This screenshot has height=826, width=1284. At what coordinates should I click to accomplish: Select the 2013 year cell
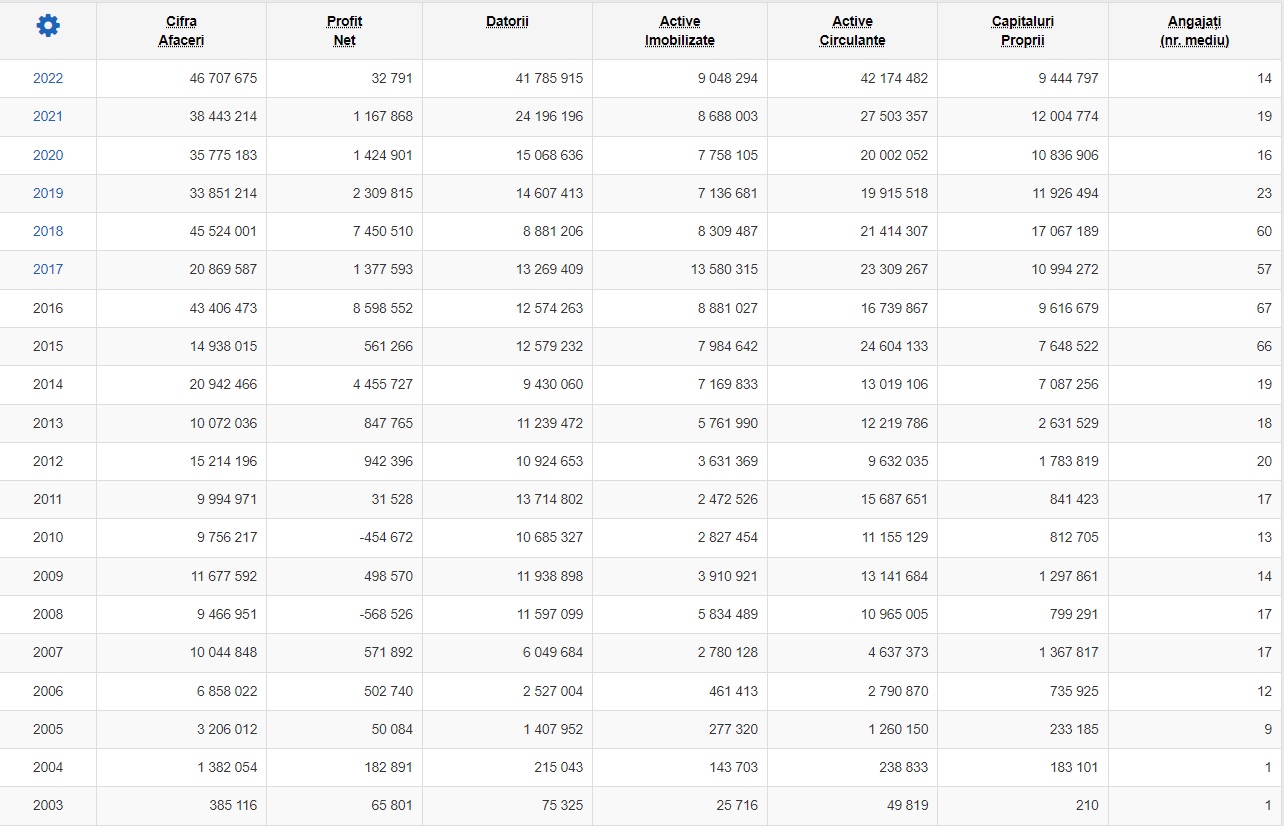[48, 423]
